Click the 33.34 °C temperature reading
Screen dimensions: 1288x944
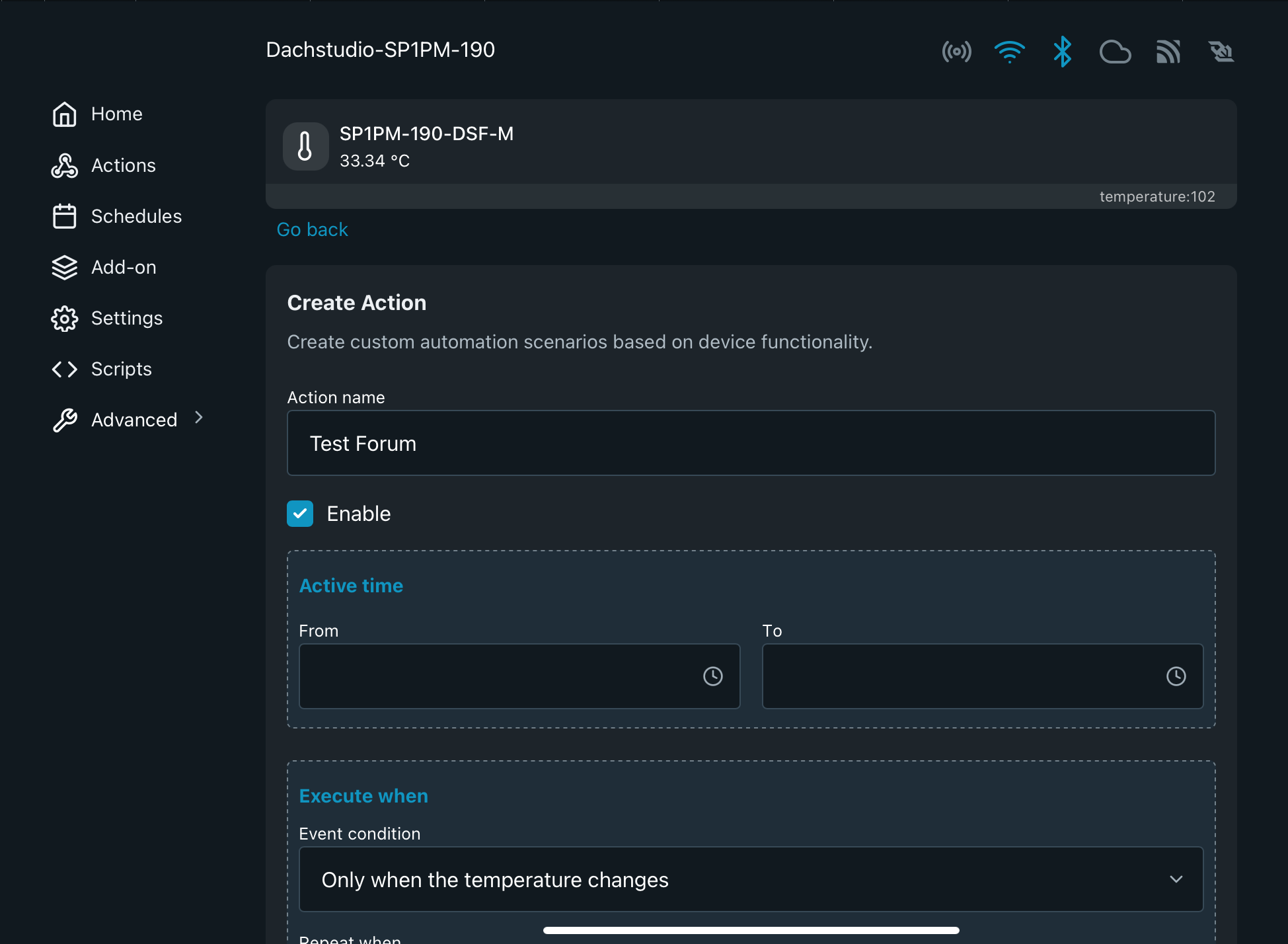pyautogui.click(x=375, y=161)
